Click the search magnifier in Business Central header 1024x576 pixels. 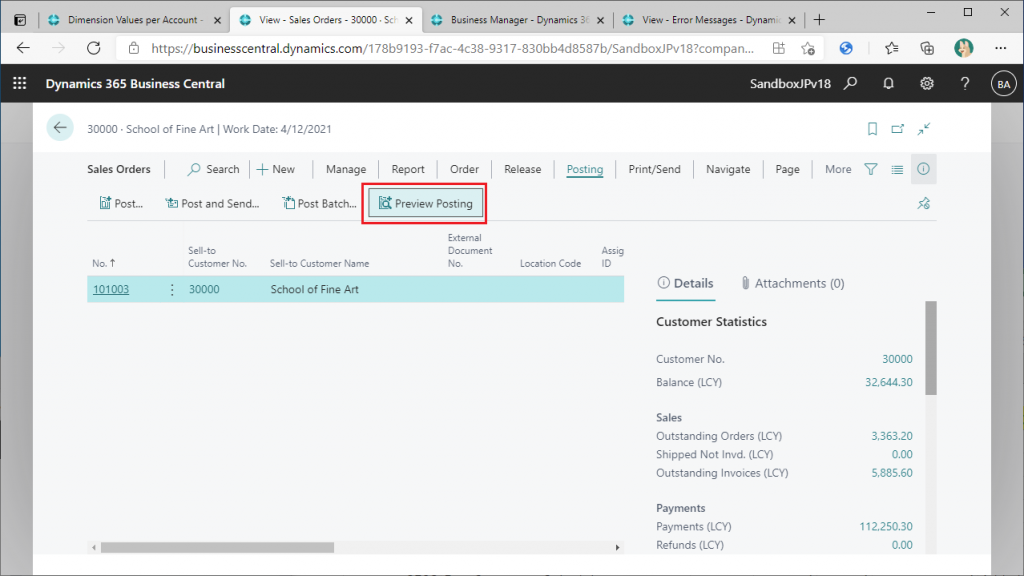tap(850, 84)
